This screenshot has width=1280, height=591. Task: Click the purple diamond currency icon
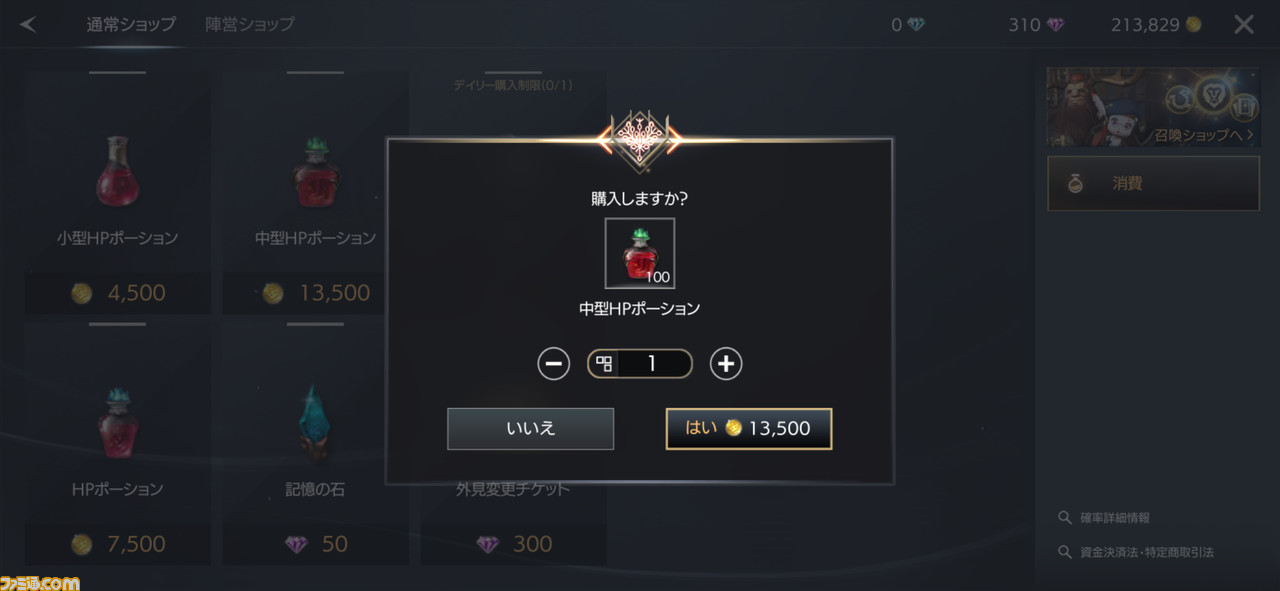pyautogui.click(x=1055, y=25)
